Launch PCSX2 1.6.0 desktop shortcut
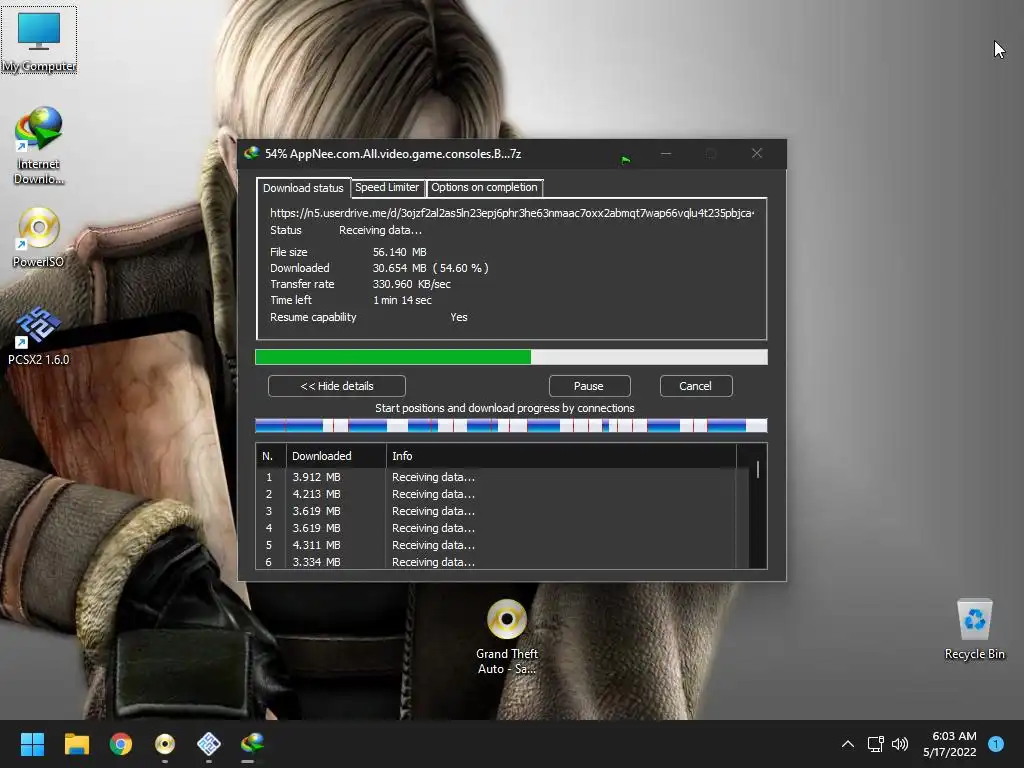The width and height of the screenshot is (1024, 768). [39, 335]
